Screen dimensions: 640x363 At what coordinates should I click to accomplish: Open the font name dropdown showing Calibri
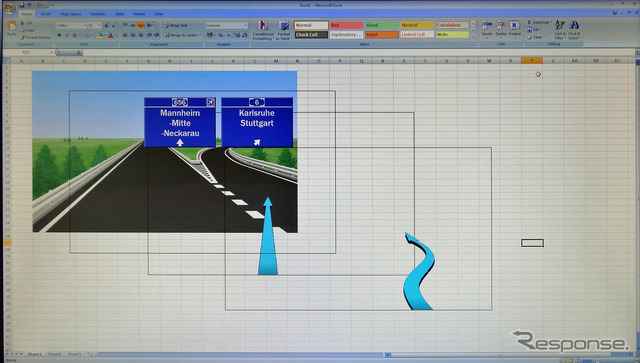point(71,25)
